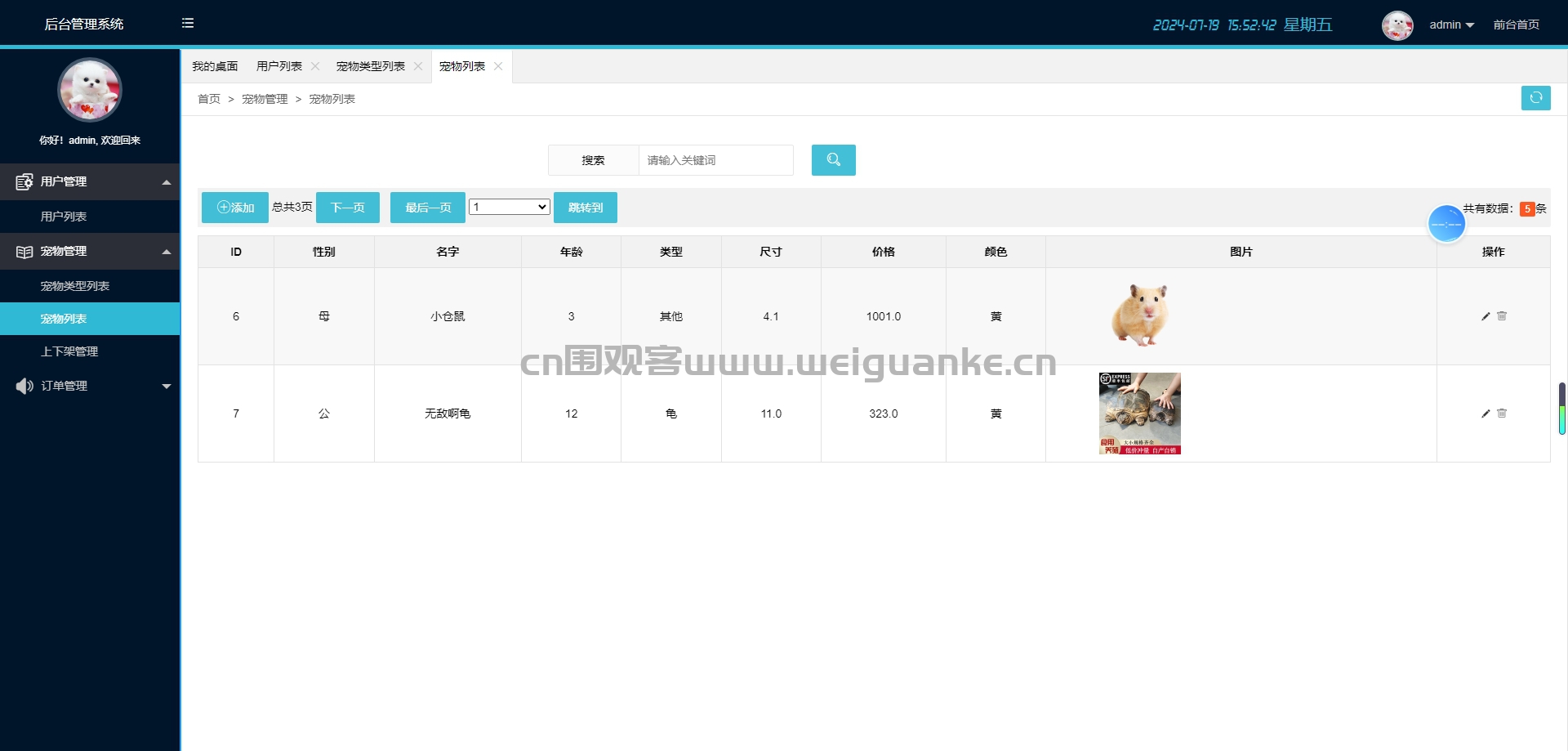1568x751 pixels.
Task: Edit the 小仓鼠 row with pencil icon
Action: pos(1486,316)
